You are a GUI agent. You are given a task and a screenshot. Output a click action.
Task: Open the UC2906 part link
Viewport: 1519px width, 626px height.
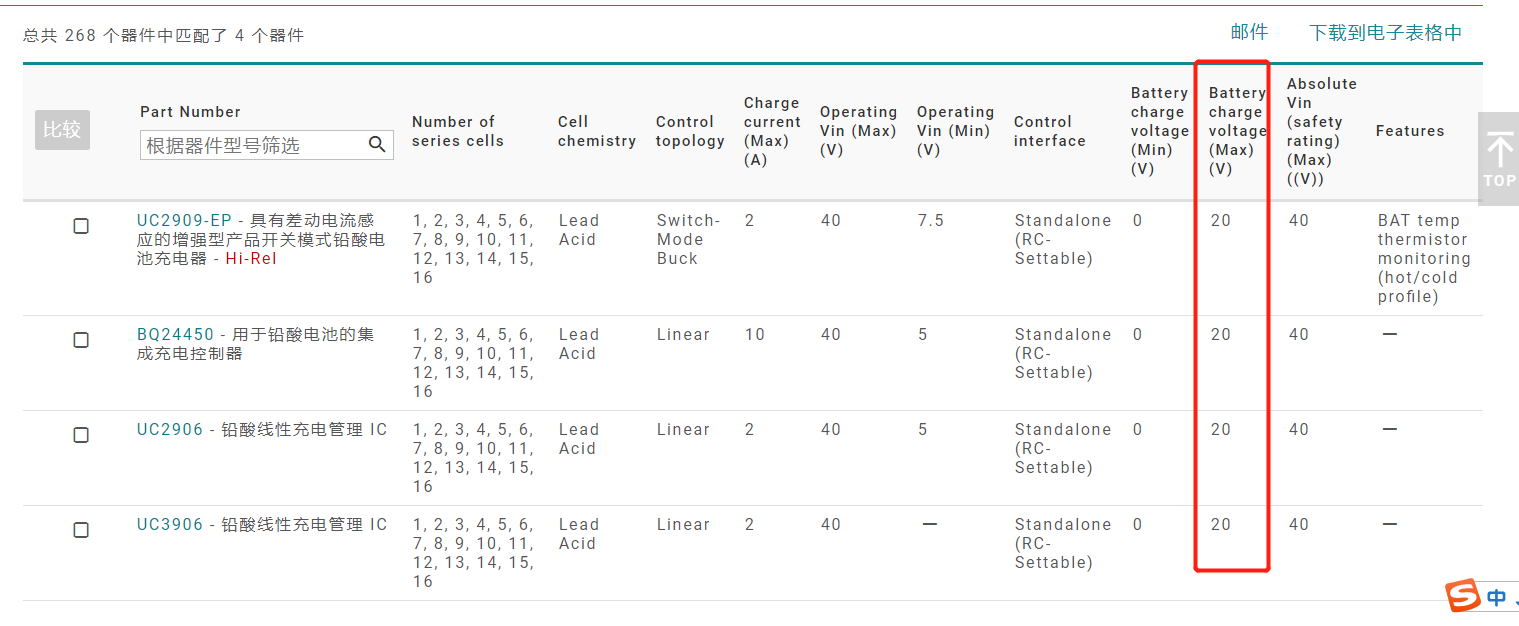pos(170,429)
